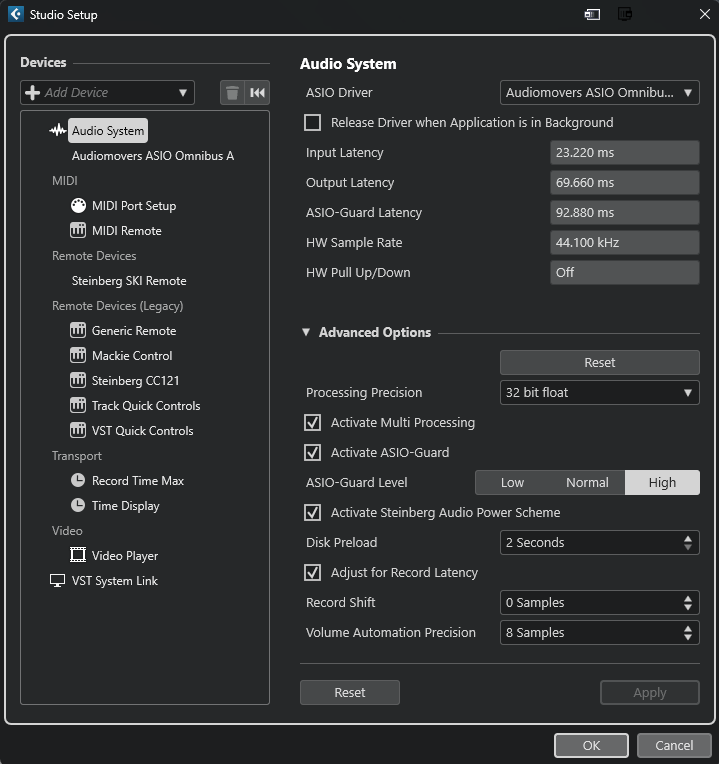The image size is (719, 764).
Task: Open the ASIO Driver dropdown
Action: pos(599,93)
